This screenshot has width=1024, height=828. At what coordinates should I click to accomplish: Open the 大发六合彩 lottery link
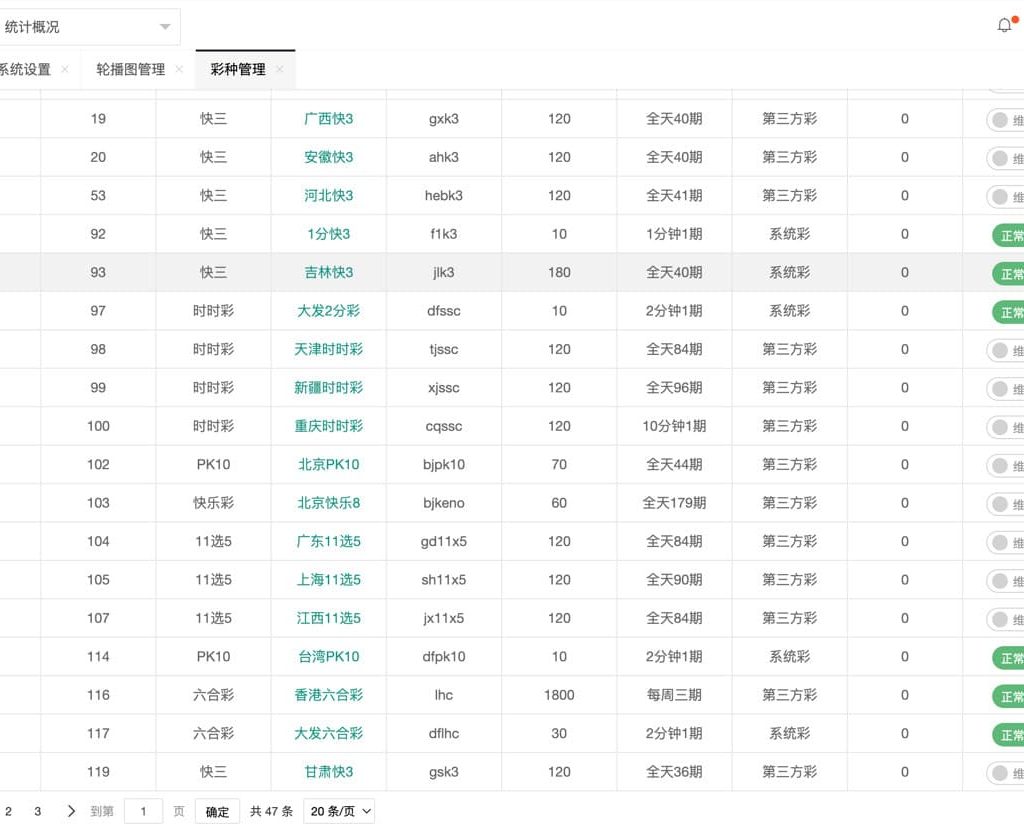click(329, 733)
